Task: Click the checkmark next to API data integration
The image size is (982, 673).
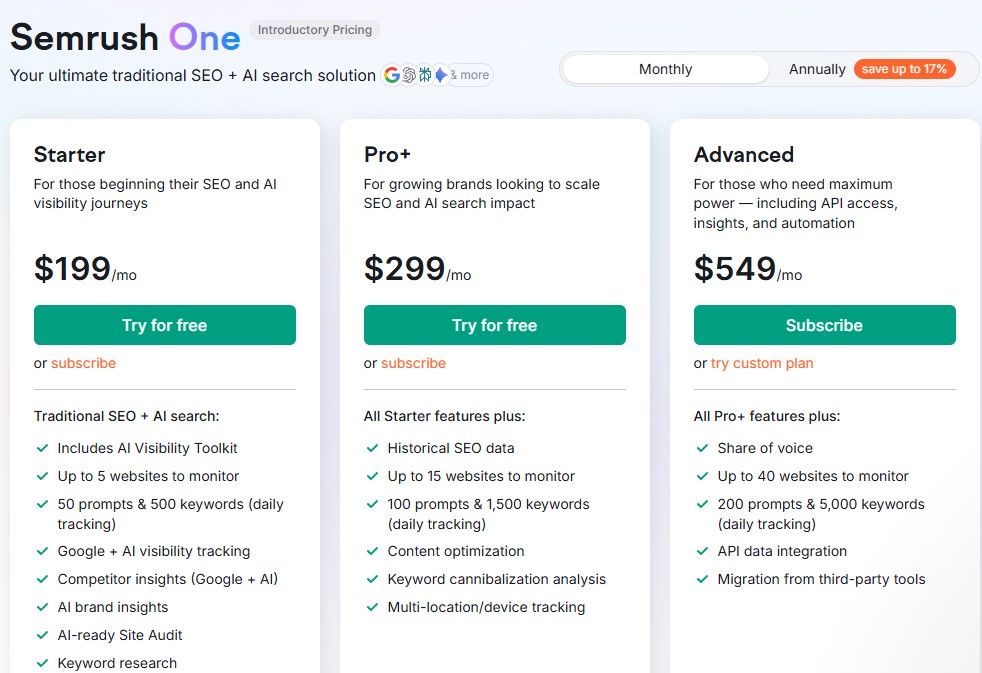Action: (x=703, y=551)
